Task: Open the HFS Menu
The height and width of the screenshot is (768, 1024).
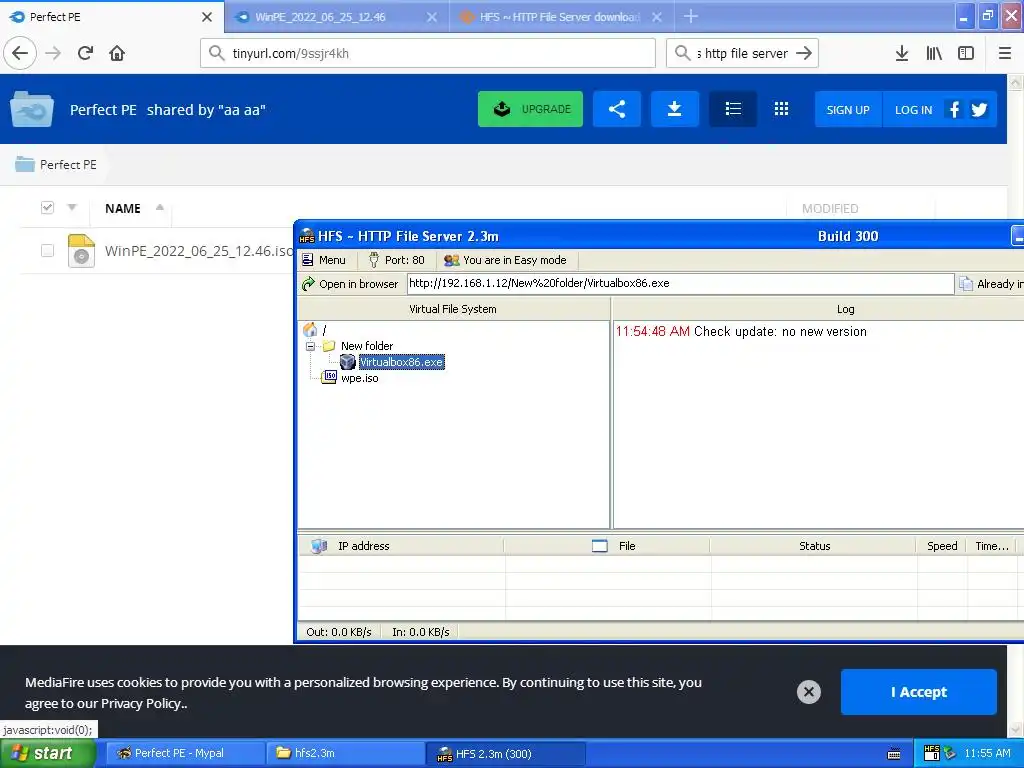Action: click(x=324, y=260)
